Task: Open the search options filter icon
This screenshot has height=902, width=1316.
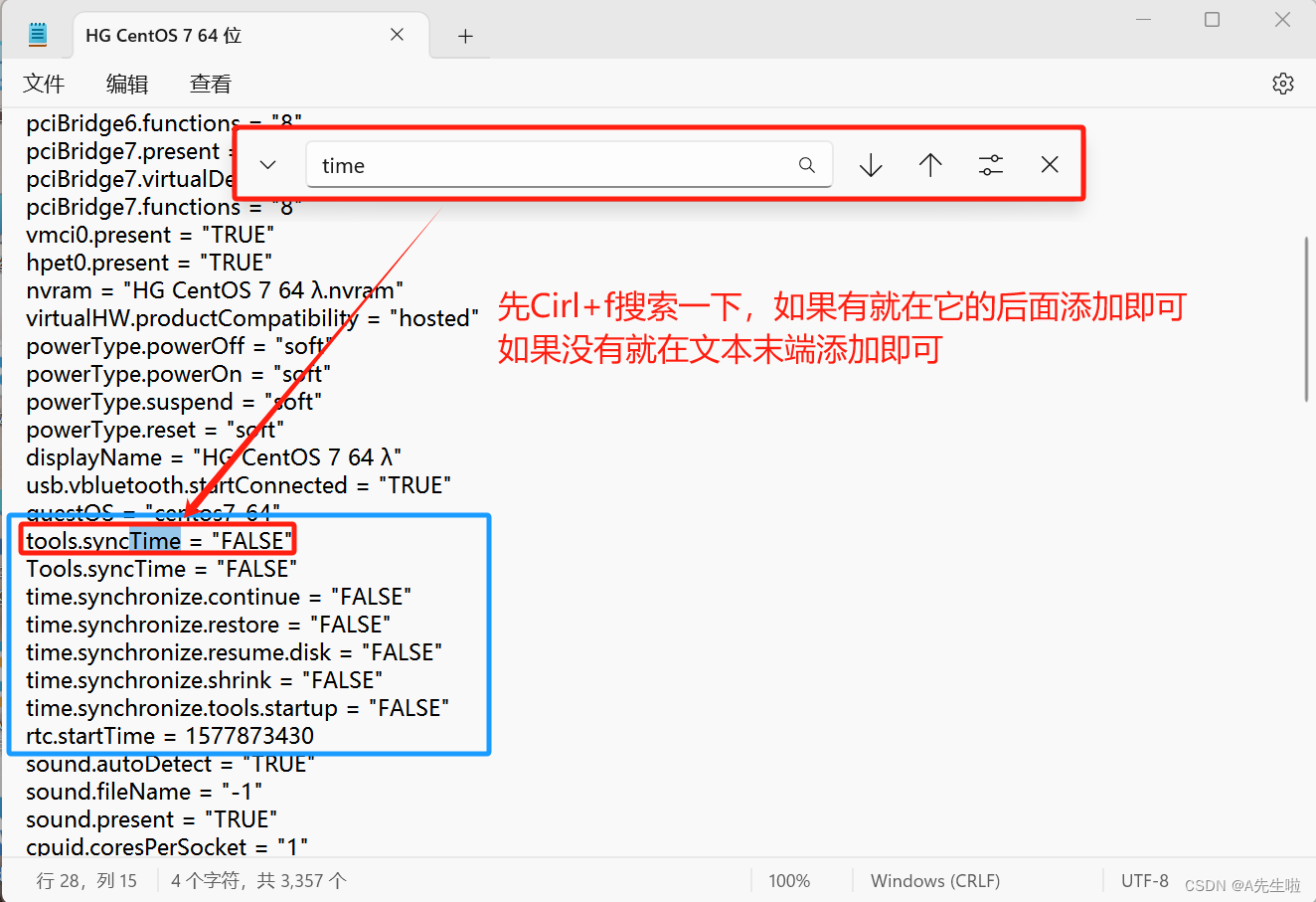Action: pyautogui.click(x=991, y=164)
